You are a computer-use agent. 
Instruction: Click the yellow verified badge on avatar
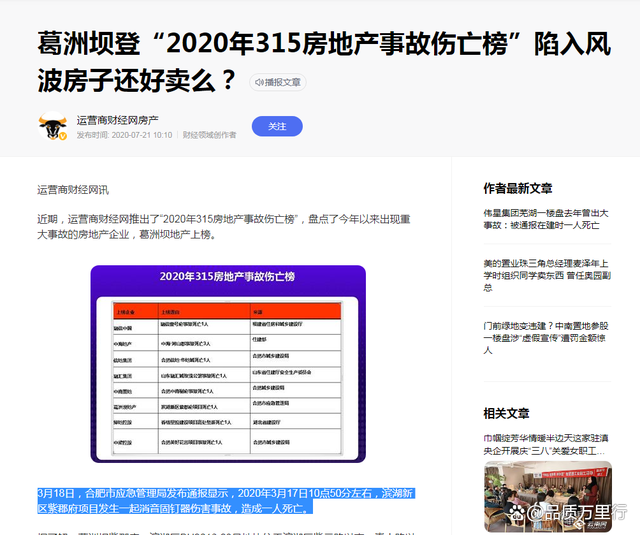pyautogui.click(x=62, y=136)
